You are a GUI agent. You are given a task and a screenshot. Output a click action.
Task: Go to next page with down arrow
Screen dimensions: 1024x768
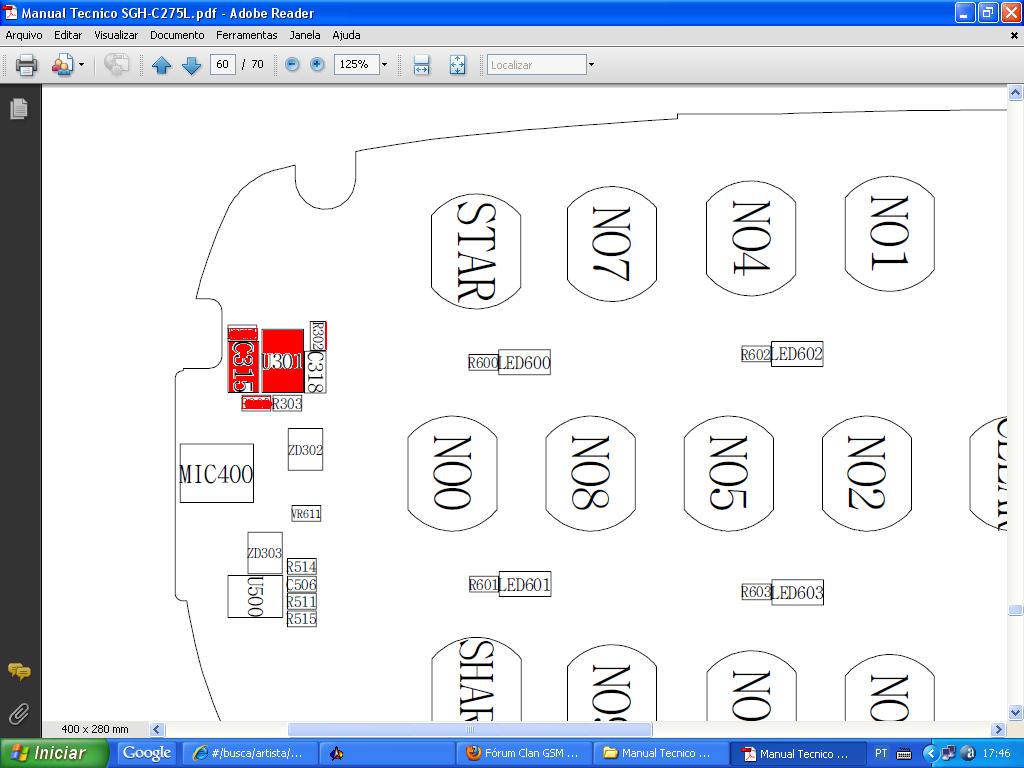191,65
